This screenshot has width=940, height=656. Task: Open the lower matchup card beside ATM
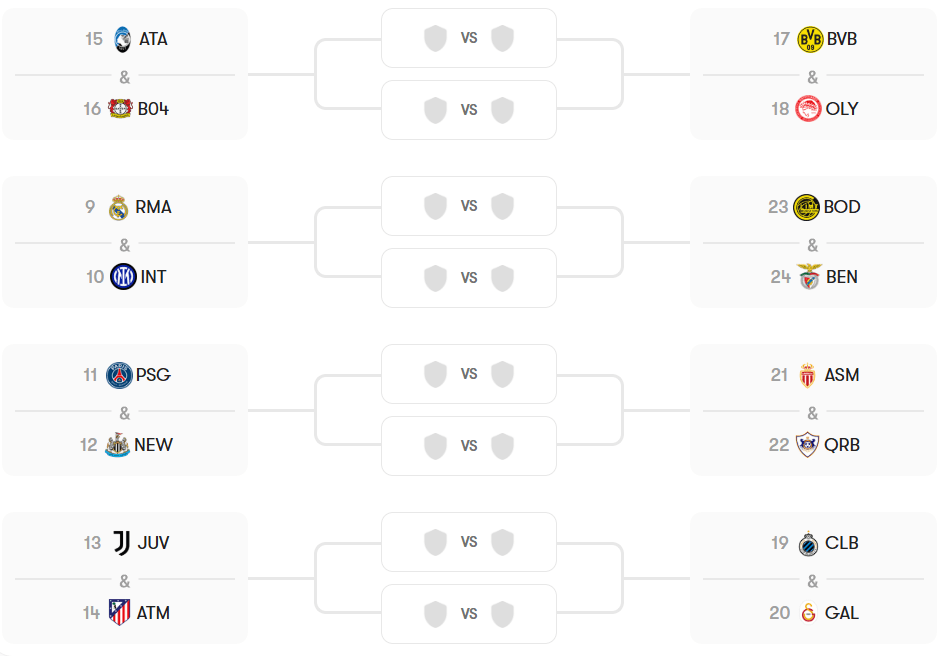[x=469, y=614]
